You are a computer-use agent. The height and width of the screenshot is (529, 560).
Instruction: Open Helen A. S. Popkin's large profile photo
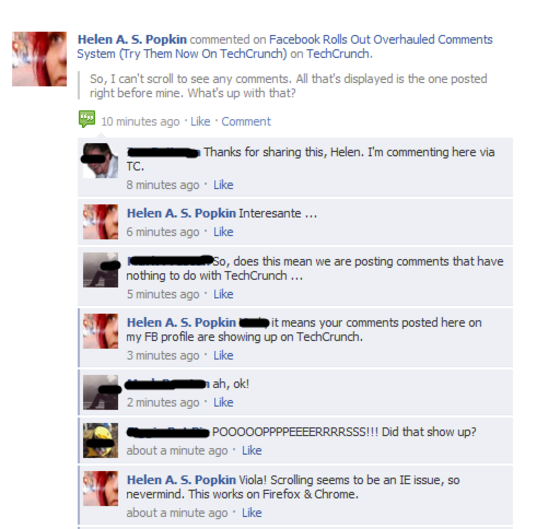tap(39, 59)
